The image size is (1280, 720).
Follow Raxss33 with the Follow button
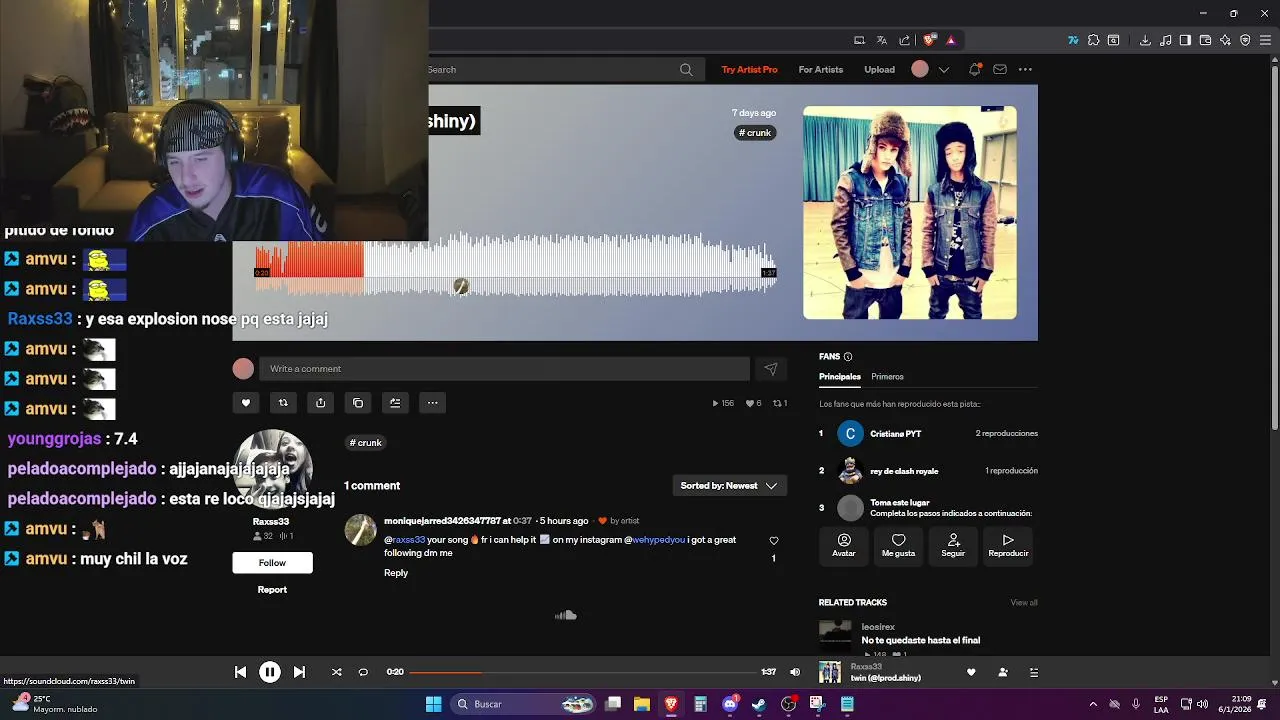point(273,563)
